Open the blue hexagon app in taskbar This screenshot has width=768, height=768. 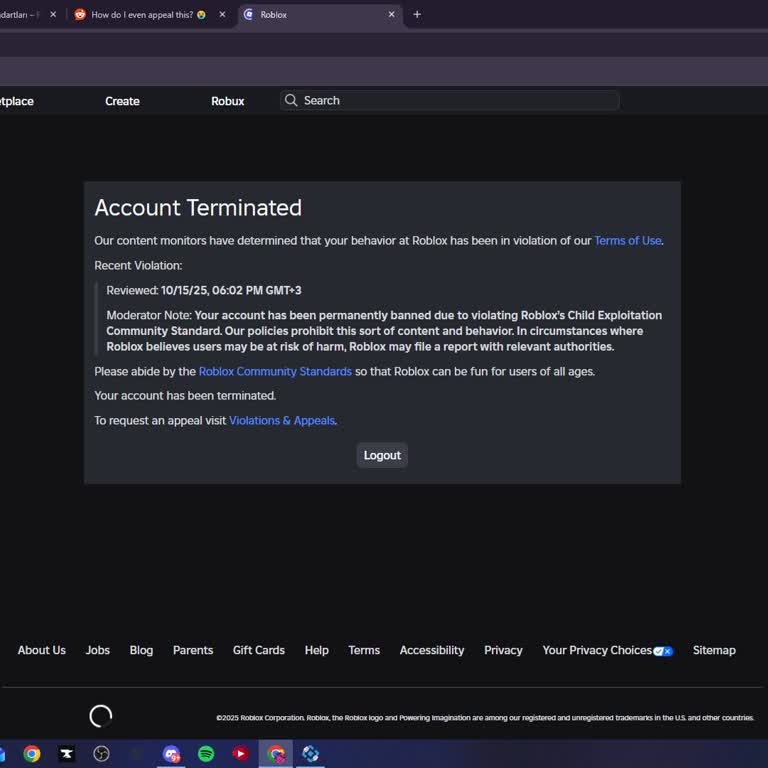point(310,753)
